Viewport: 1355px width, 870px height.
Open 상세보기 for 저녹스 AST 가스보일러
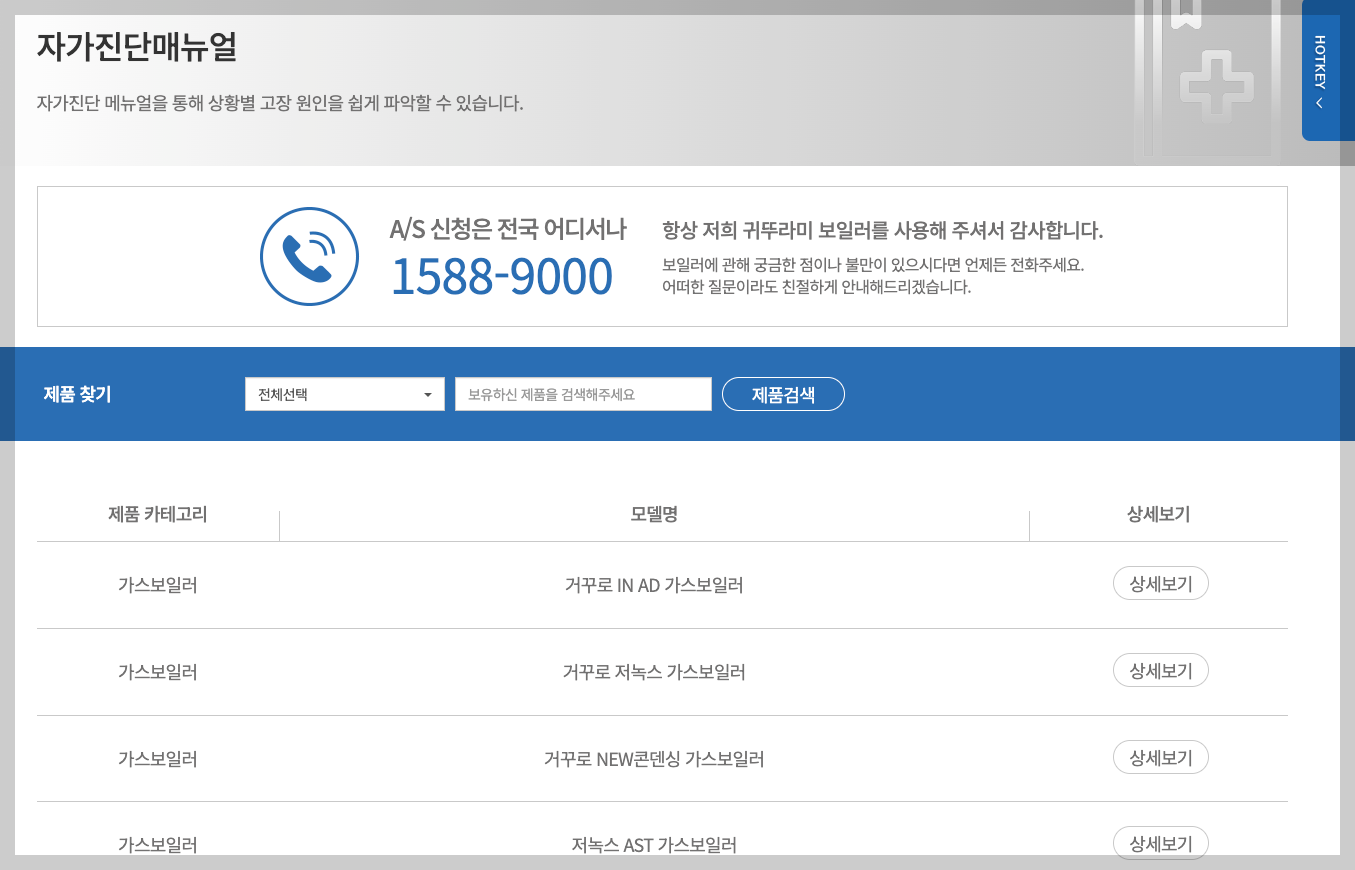[1160, 843]
